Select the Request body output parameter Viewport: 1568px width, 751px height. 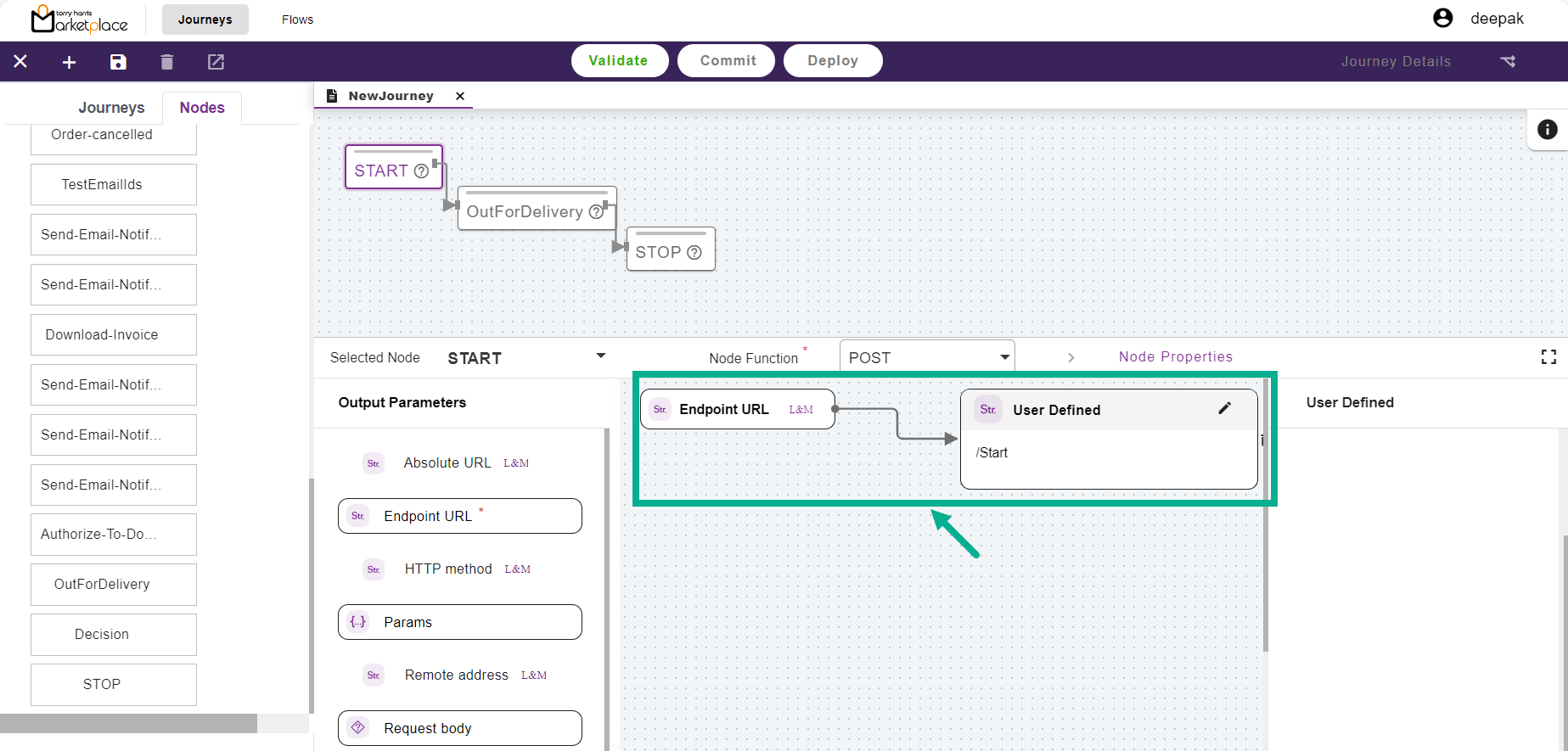[x=459, y=728]
